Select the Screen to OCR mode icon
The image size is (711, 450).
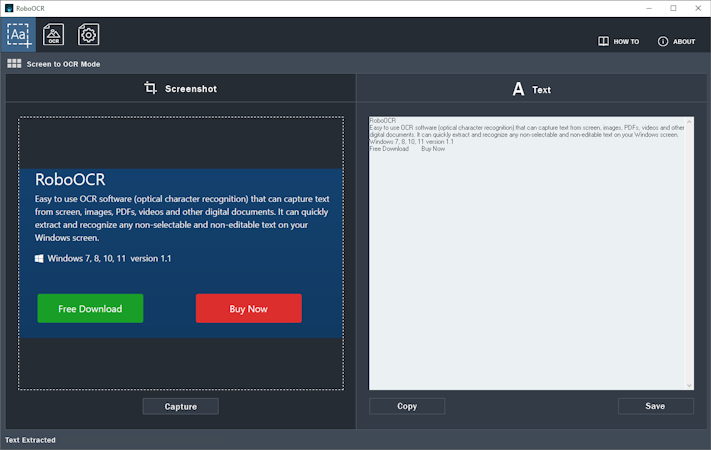[x=19, y=35]
